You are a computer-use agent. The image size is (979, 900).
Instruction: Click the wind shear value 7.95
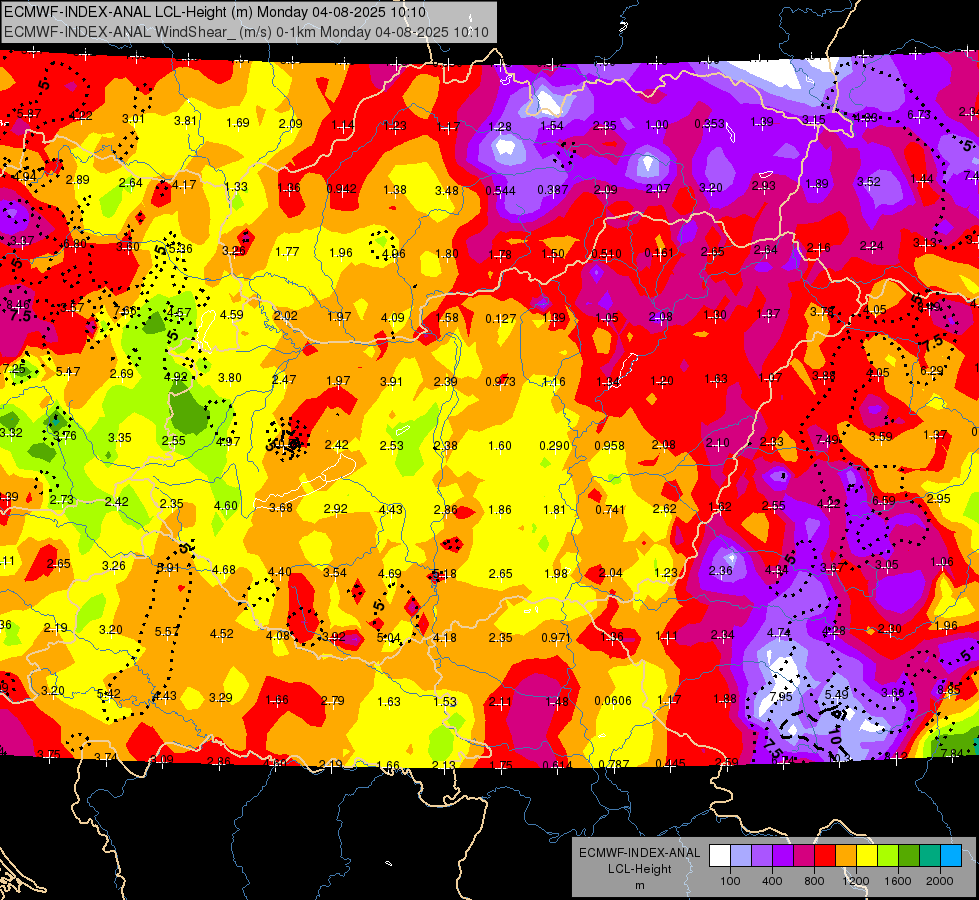(x=781, y=696)
